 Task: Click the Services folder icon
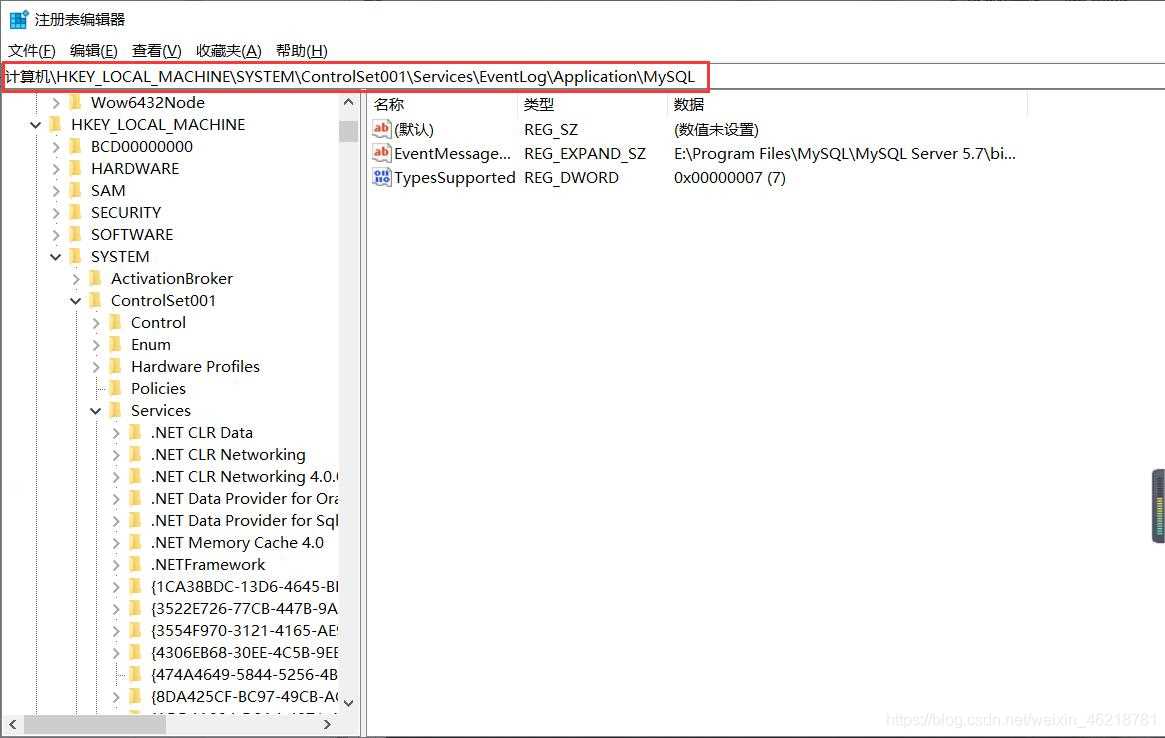point(116,411)
